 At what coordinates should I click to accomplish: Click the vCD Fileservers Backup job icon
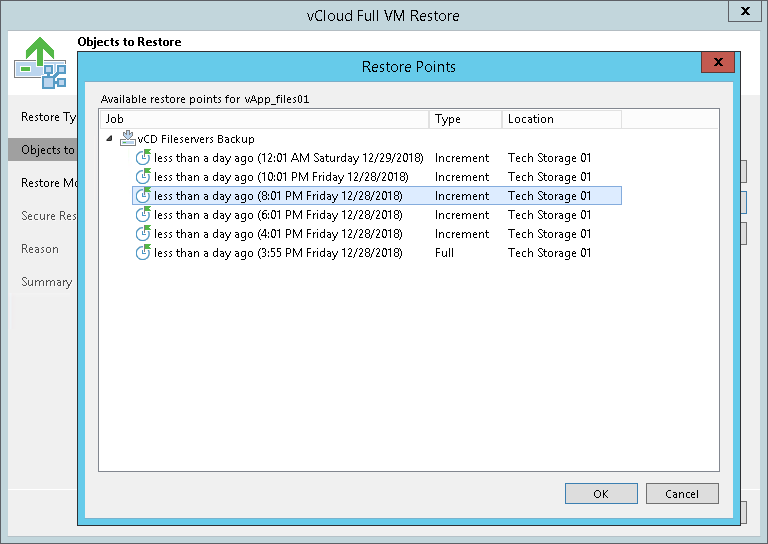(x=127, y=139)
